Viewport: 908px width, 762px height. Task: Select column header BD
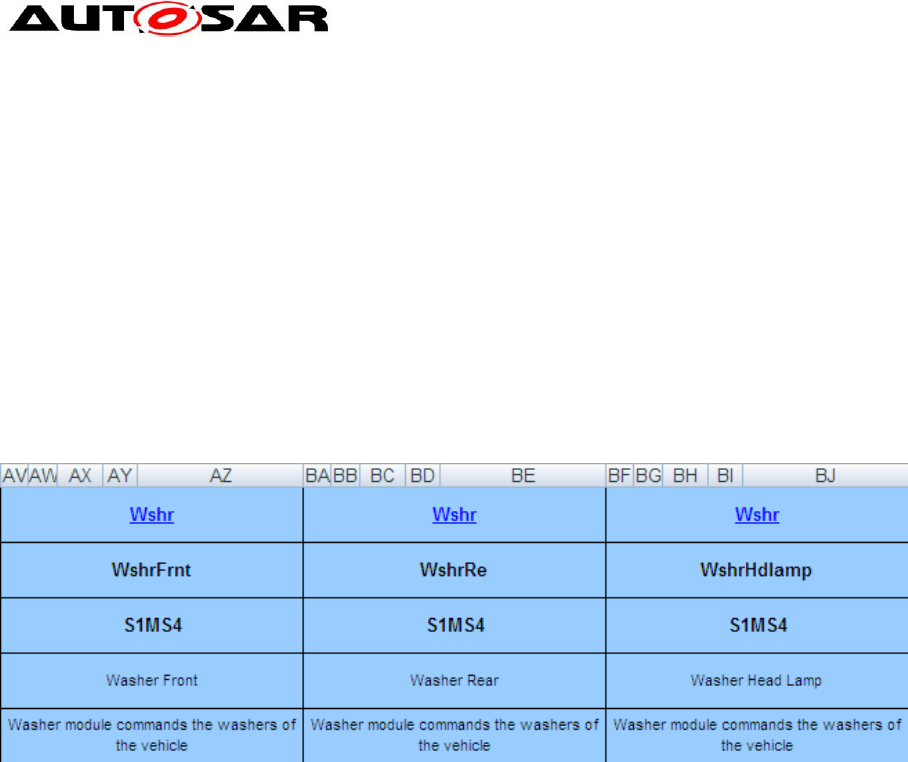click(x=423, y=475)
